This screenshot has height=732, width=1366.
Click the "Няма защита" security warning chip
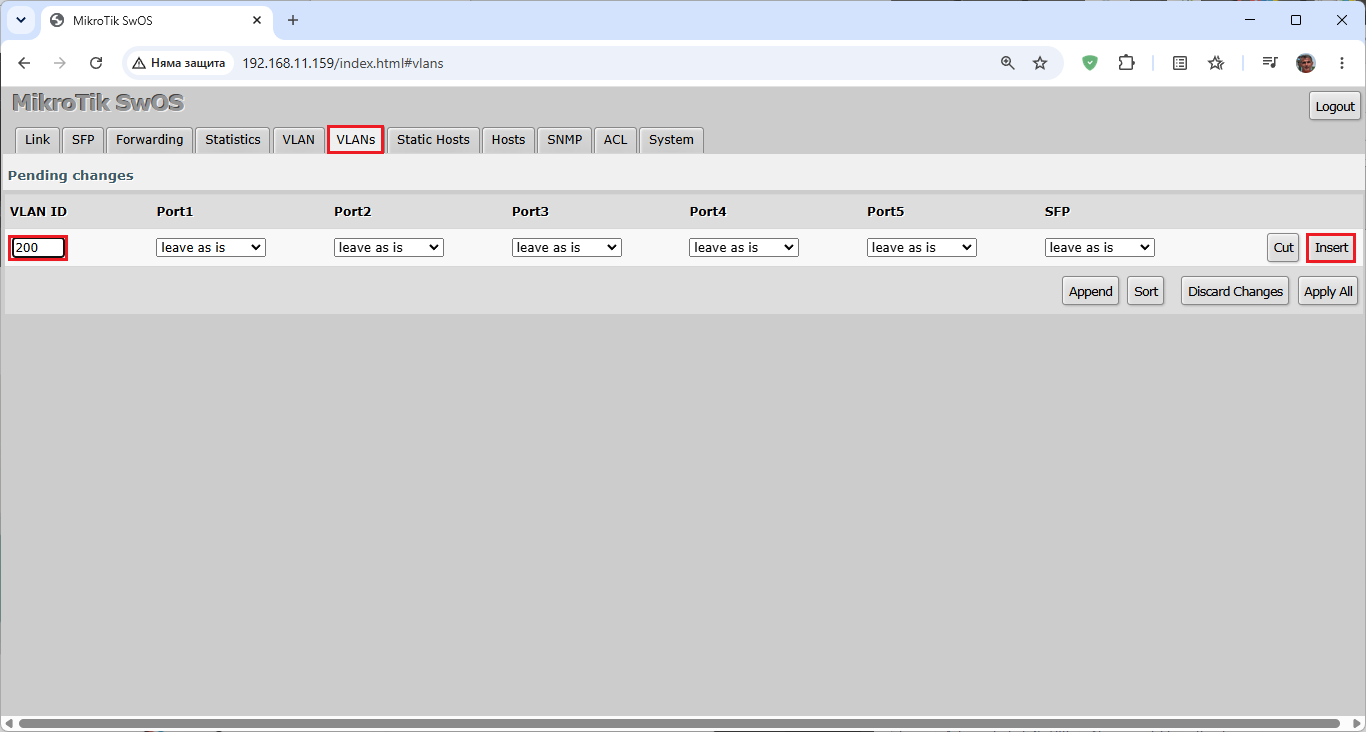pos(179,63)
